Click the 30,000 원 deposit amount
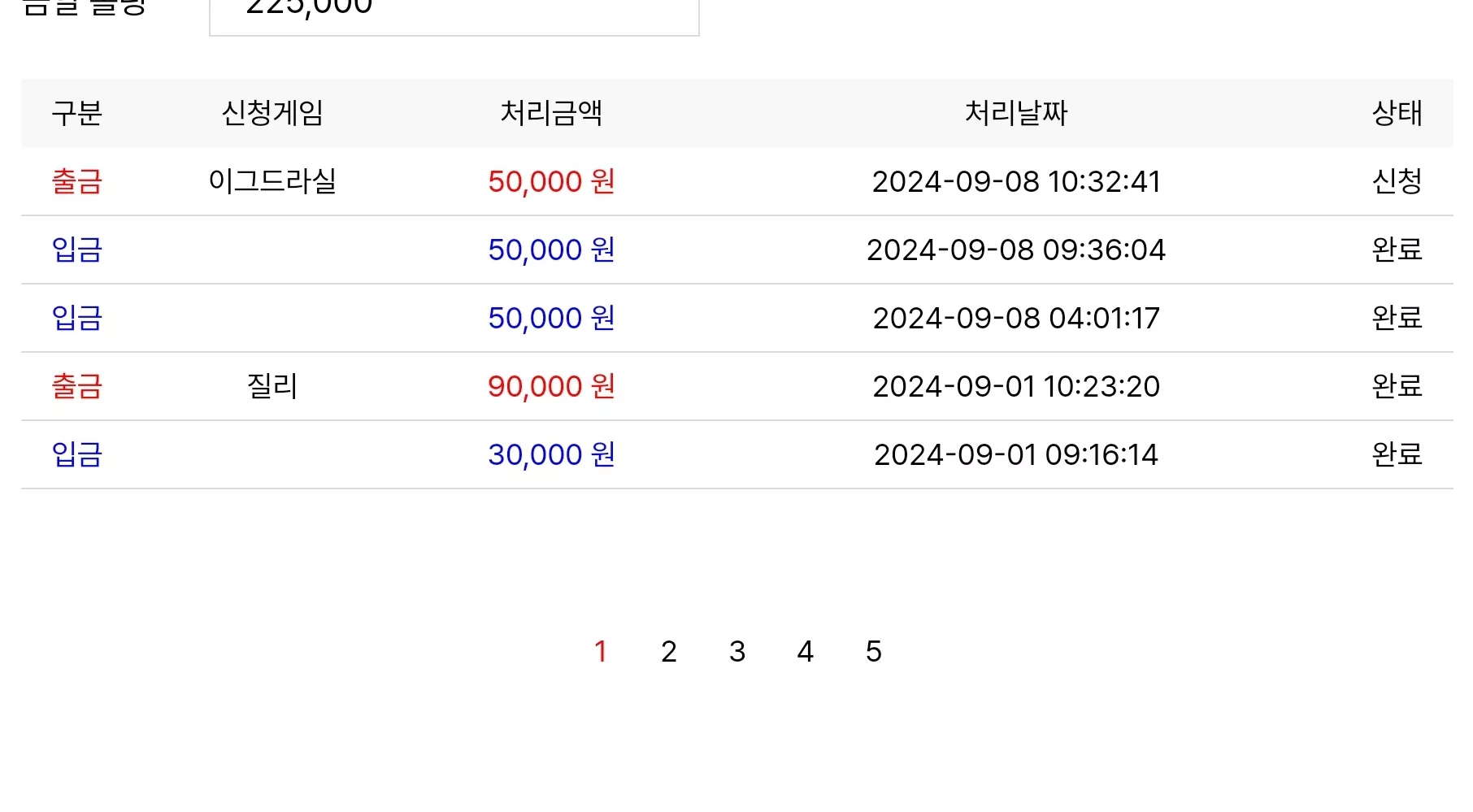The image size is (1473, 812). [x=551, y=454]
